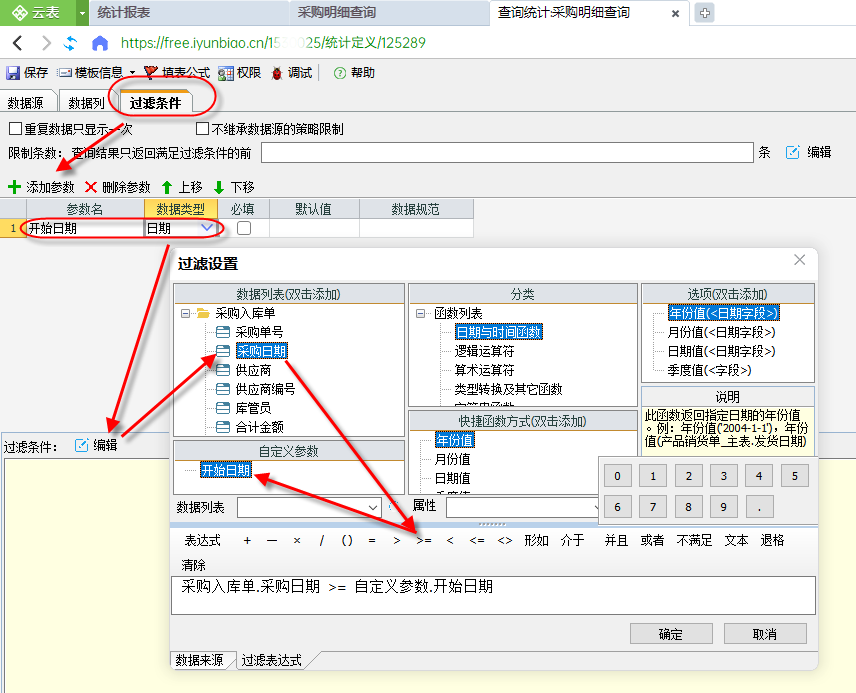Click the 并且 operator button

click(616, 541)
